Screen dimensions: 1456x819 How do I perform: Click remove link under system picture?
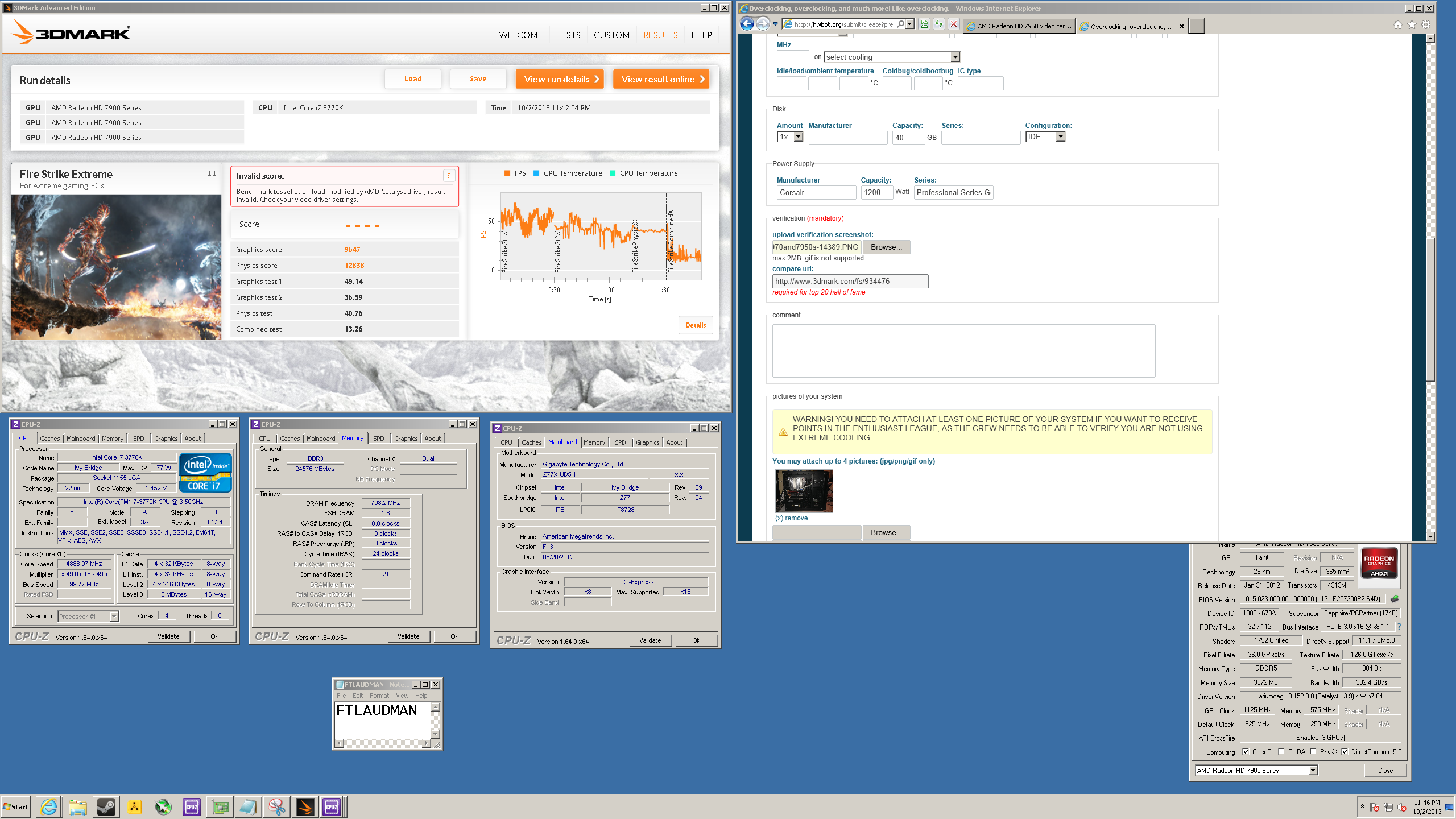tap(791, 518)
